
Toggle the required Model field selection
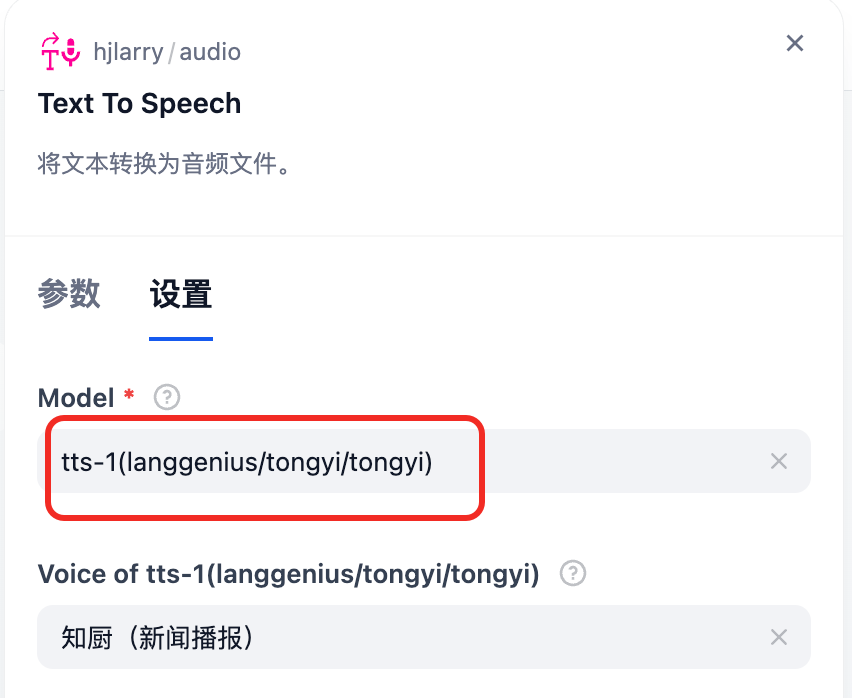400,461
